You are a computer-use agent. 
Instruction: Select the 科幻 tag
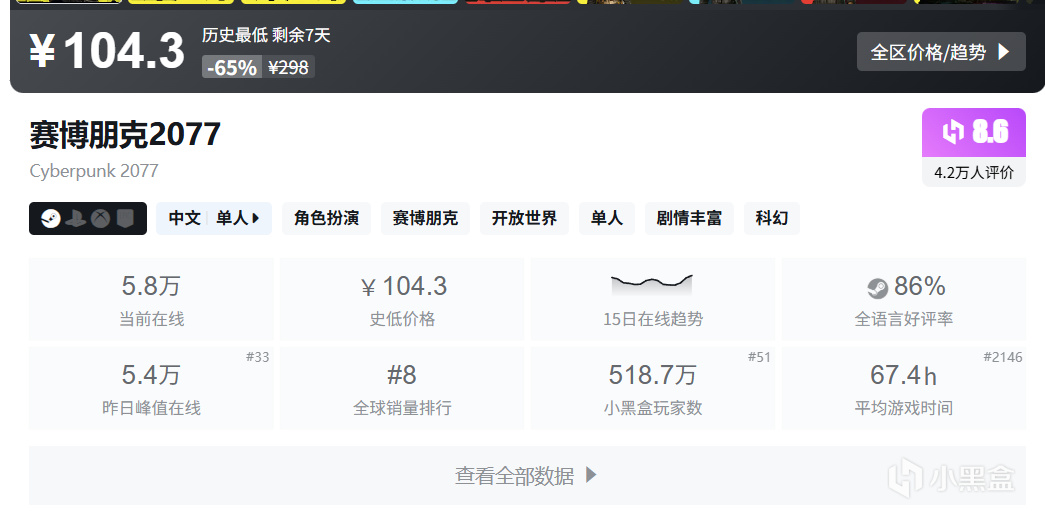(772, 218)
